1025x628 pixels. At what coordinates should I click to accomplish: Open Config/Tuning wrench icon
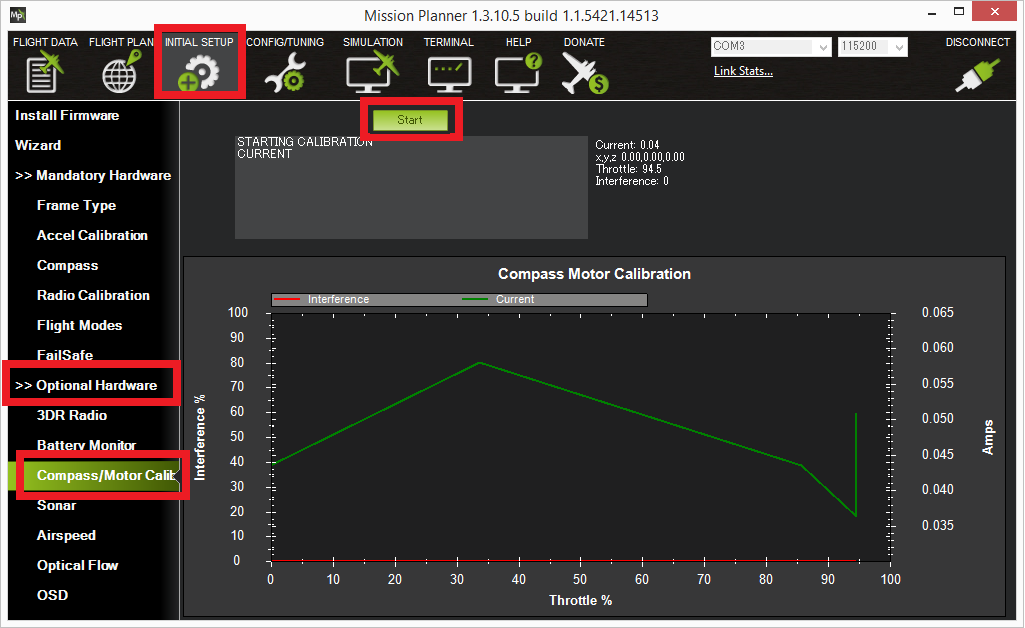tap(283, 74)
